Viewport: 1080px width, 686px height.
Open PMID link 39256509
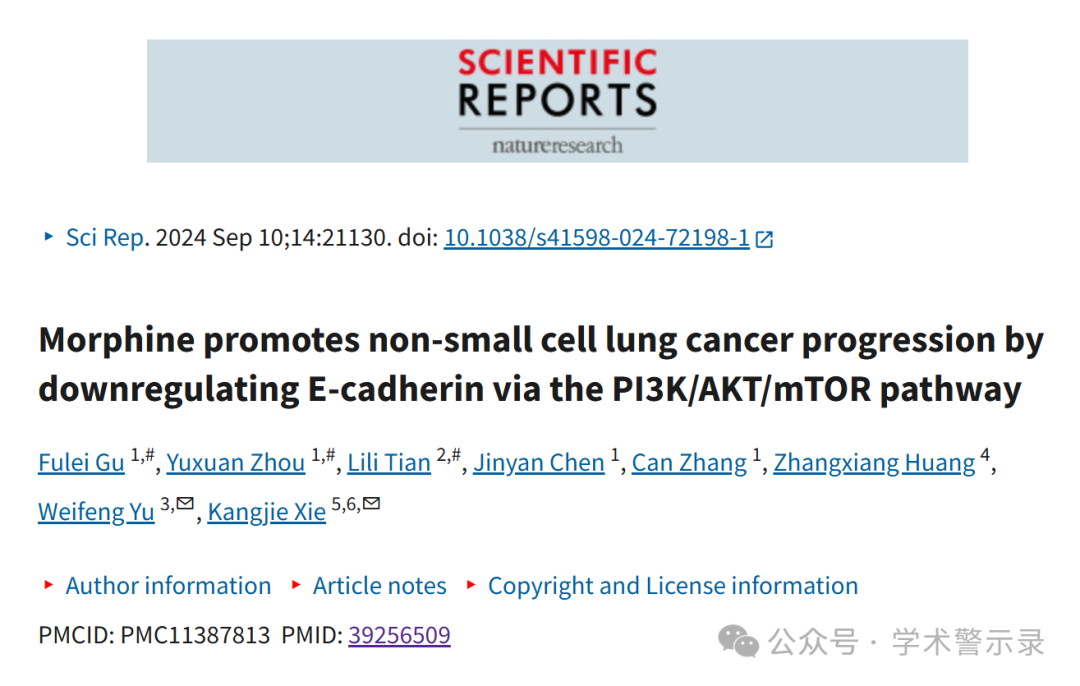point(399,634)
